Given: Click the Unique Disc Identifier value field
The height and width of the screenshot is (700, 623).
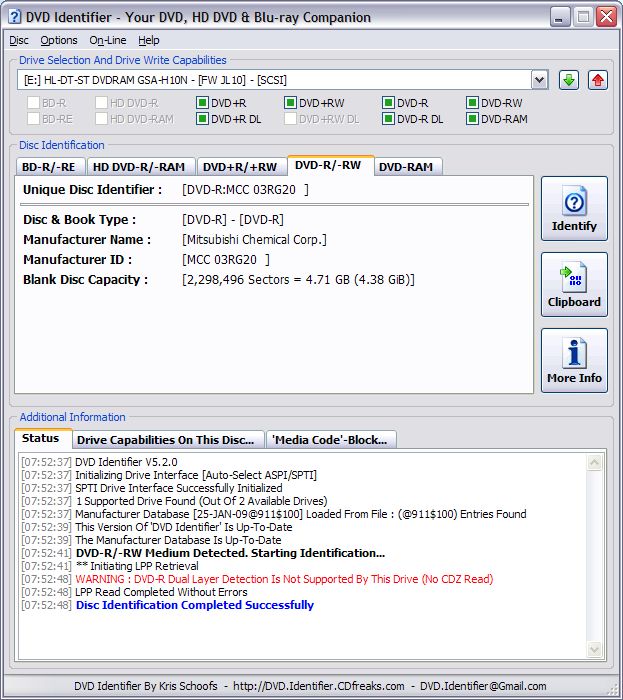Looking at the screenshot, I should pos(245,190).
